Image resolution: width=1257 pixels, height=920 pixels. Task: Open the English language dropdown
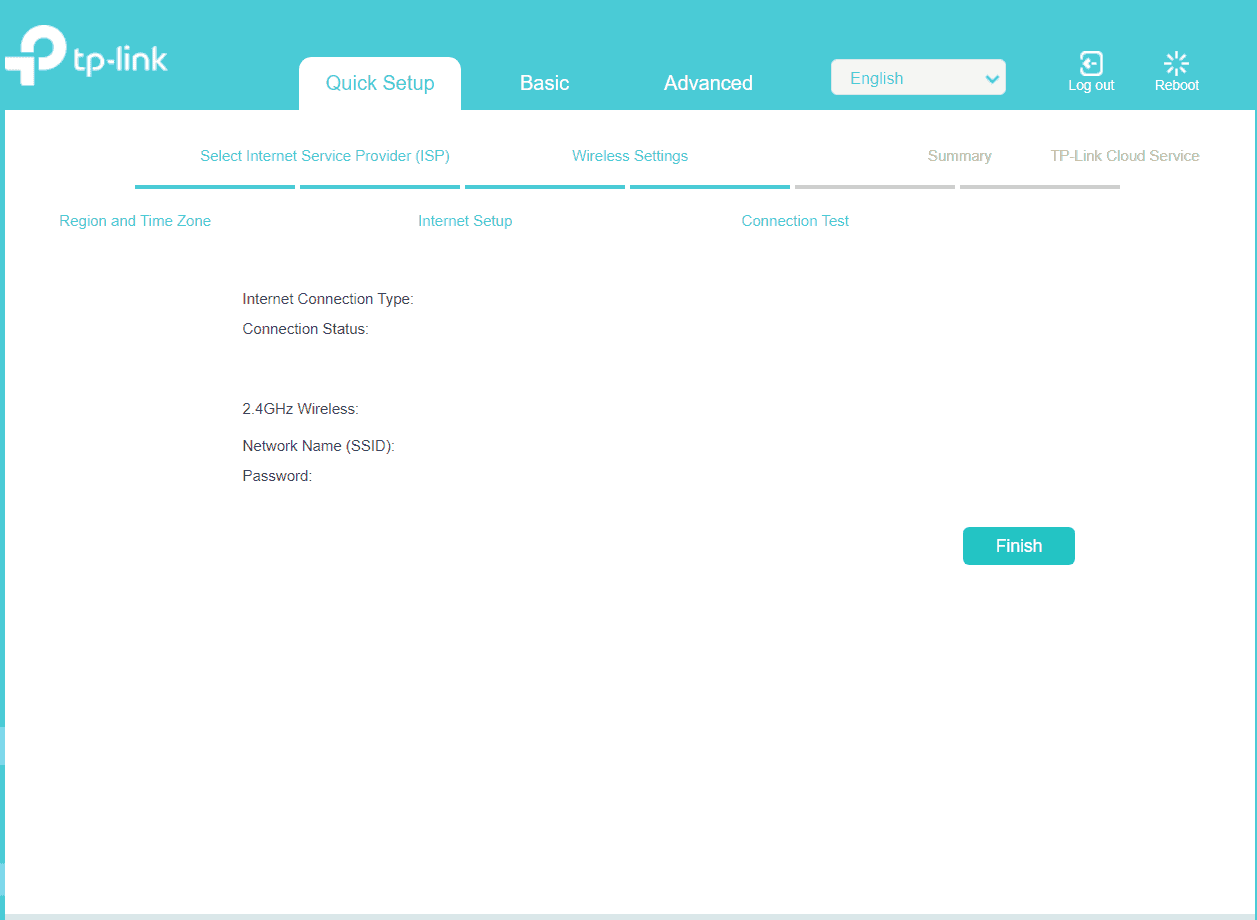905,78
